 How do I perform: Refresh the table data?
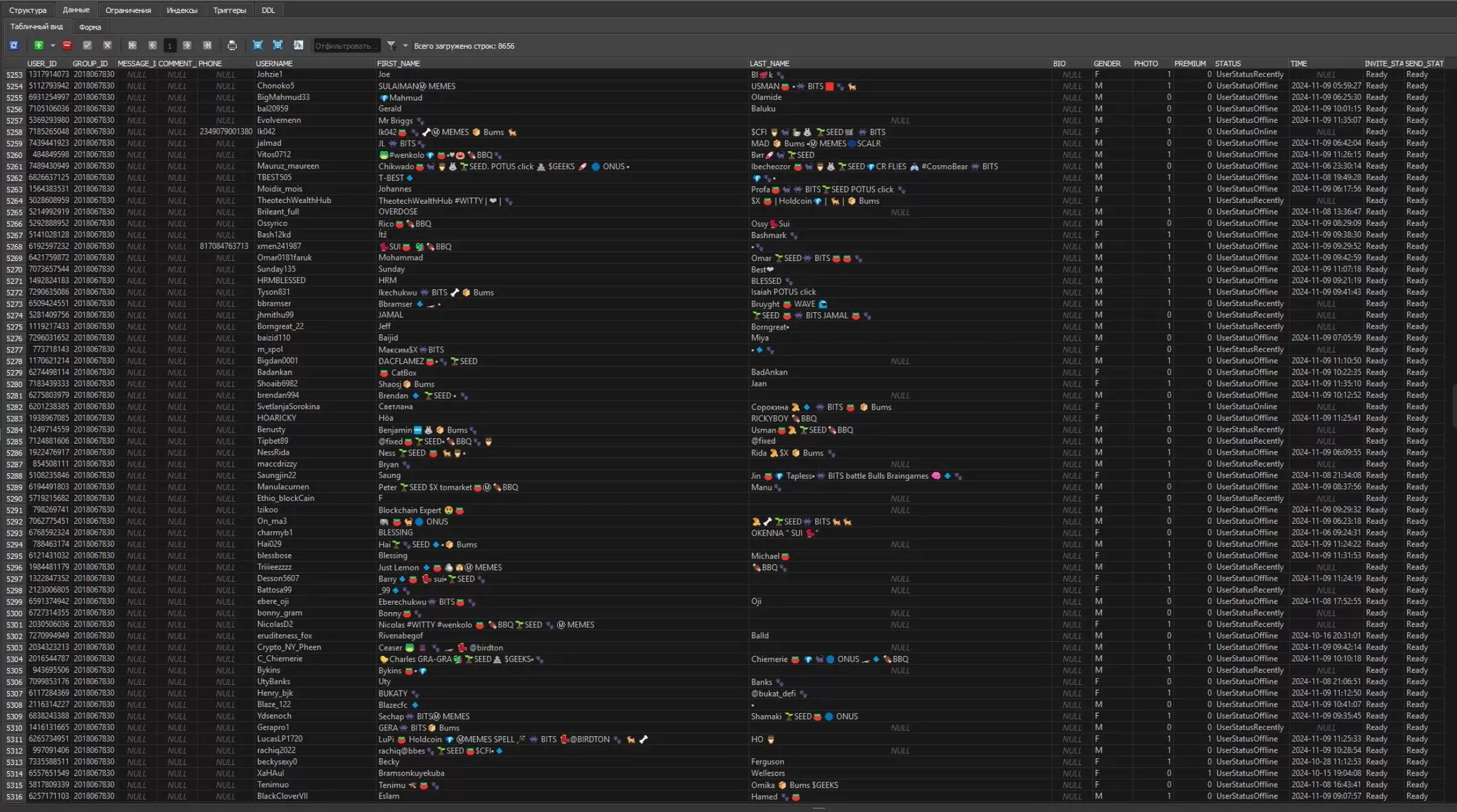click(14, 45)
